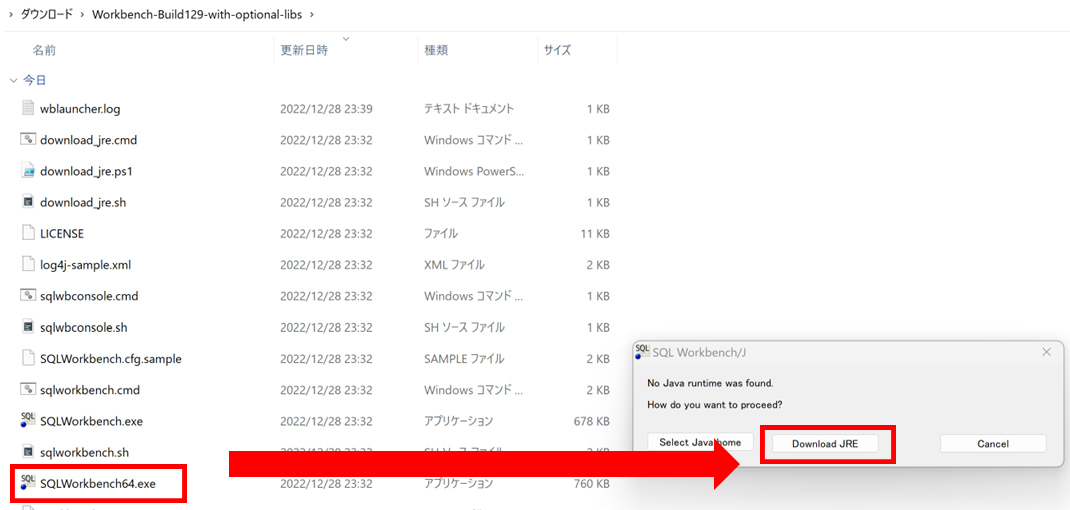Go to ダウンロード in the breadcrumb
The width and height of the screenshot is (1070, 510).
47,14
